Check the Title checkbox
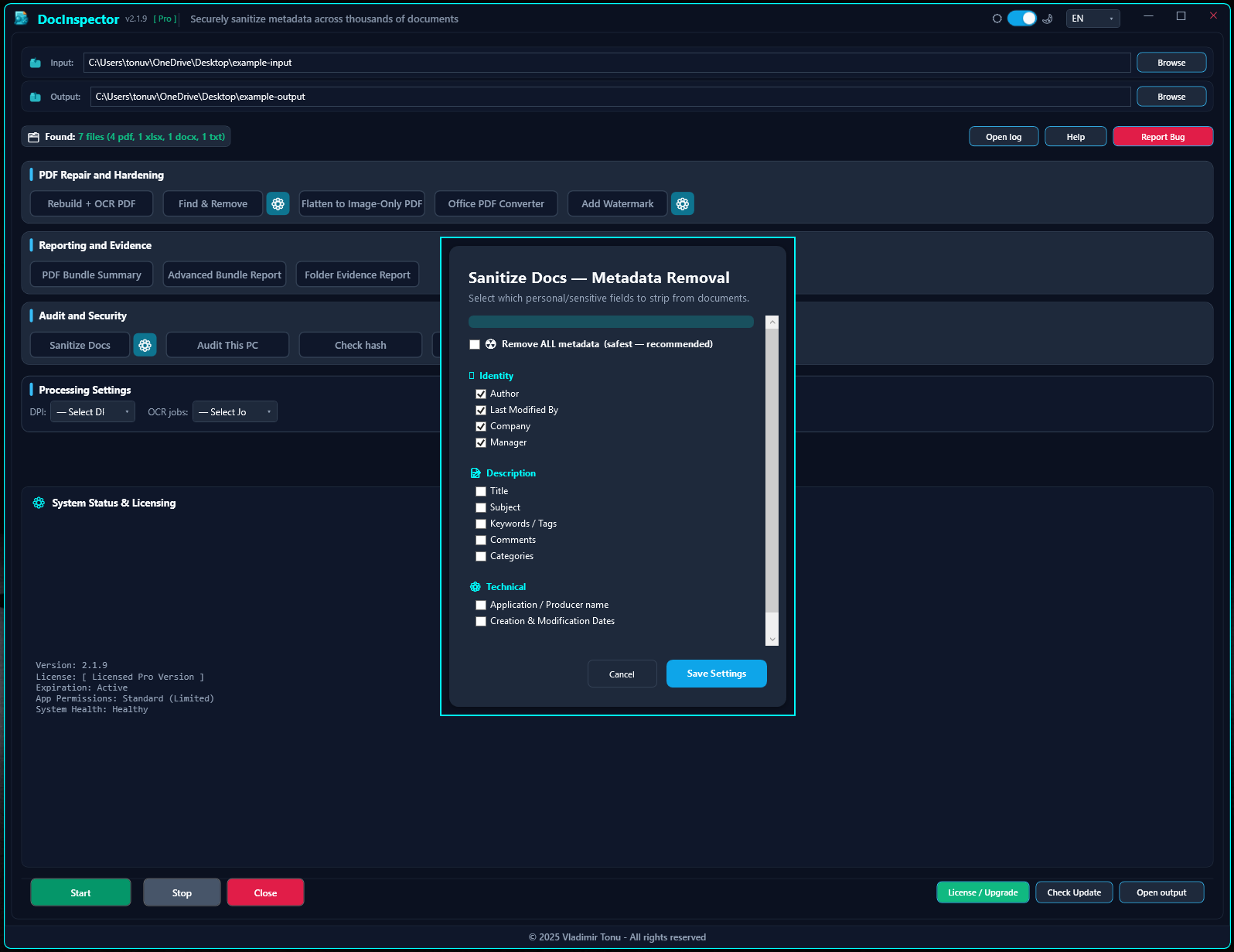Viewport: 1234px width, 952px height. tap(481, 491)
